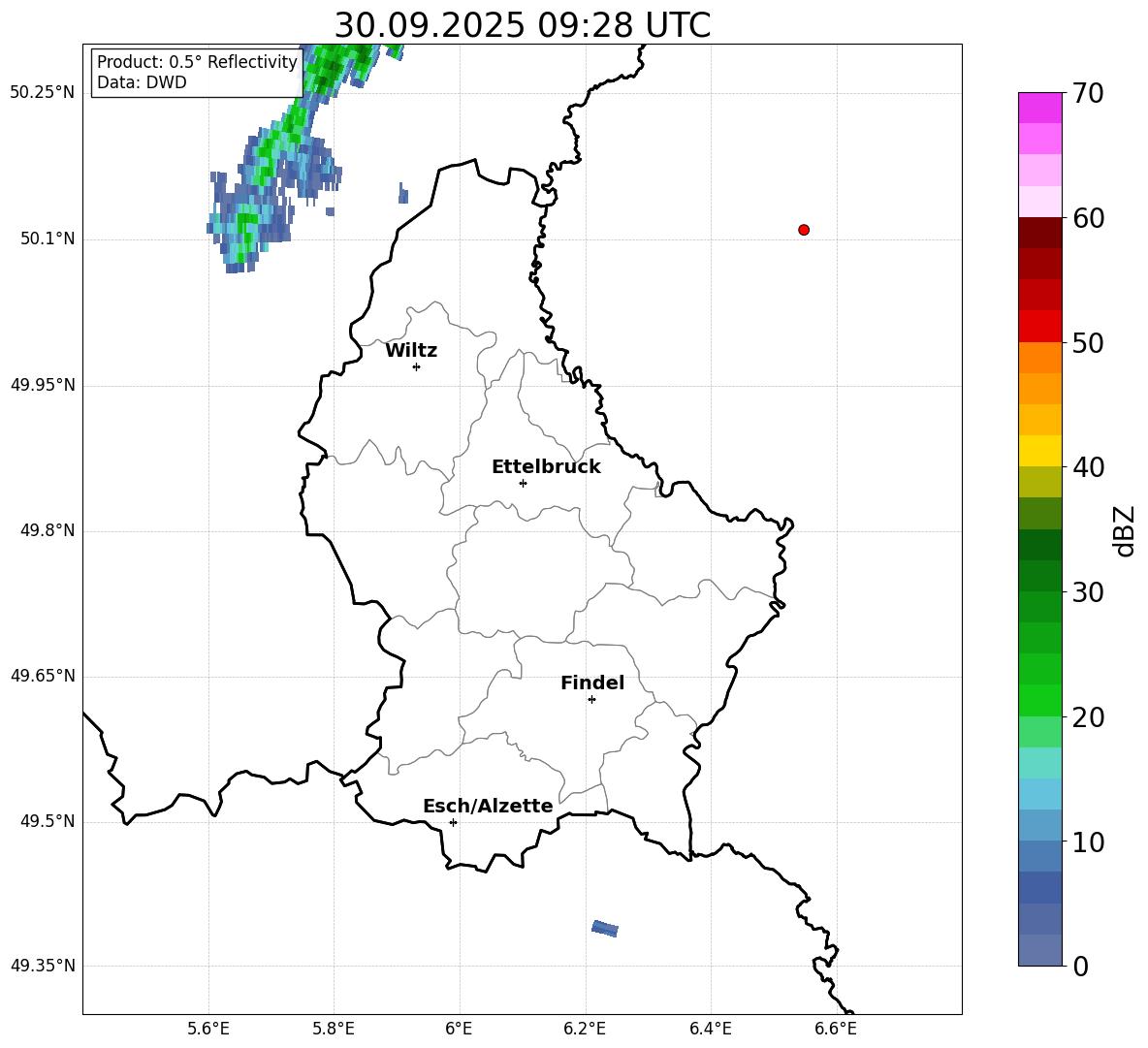Screen dimensions: 1148x1048
Task: Click latitude label 49.95°N
Action: click(43, 385)
